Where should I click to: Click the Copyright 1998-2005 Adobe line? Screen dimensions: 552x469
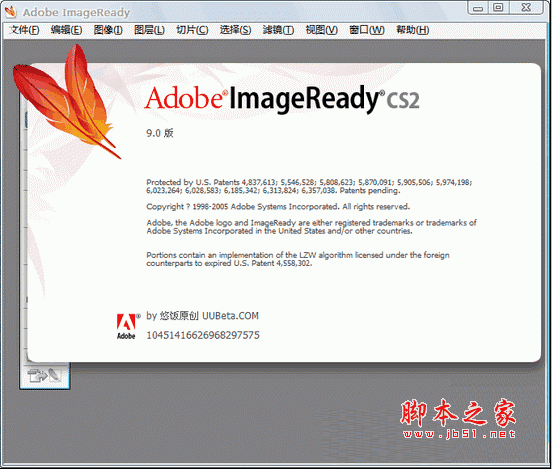click(278, 207)
